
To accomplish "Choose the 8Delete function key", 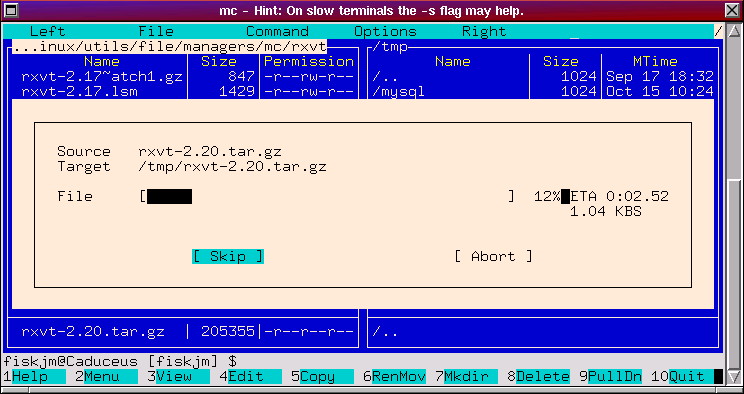I will pos(538,376).
